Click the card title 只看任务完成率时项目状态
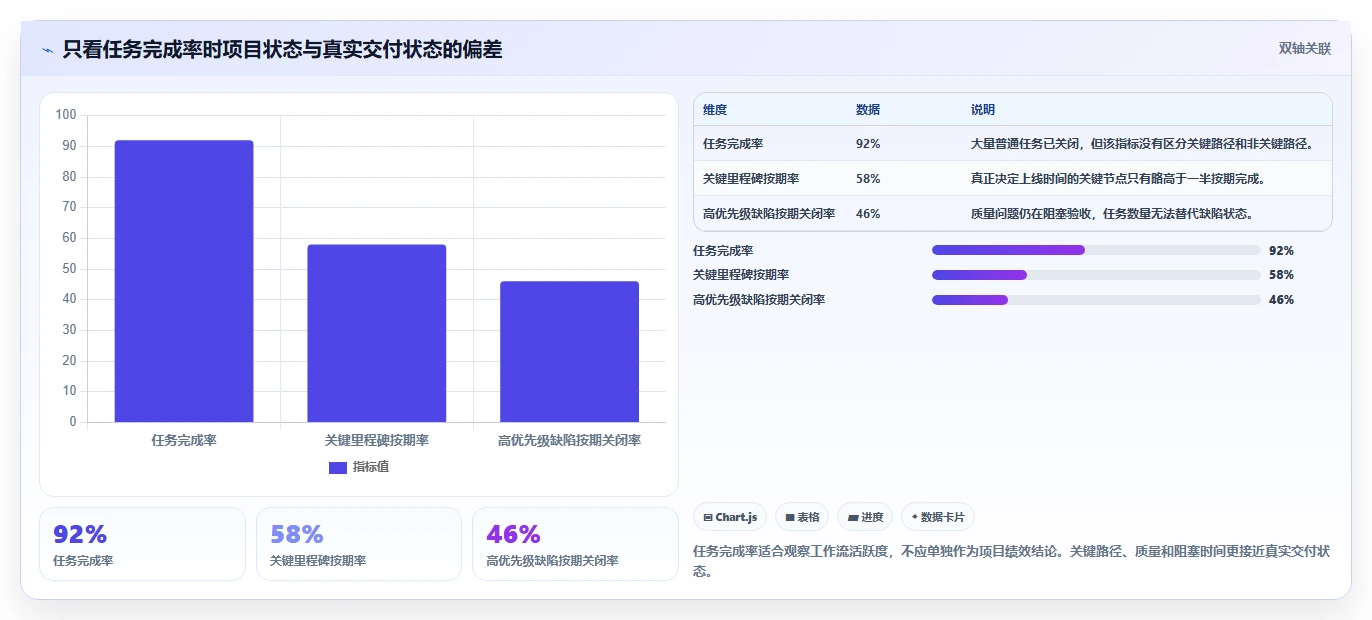Image resolution: width=1372 pixels, height=620 pixels. 282,49
